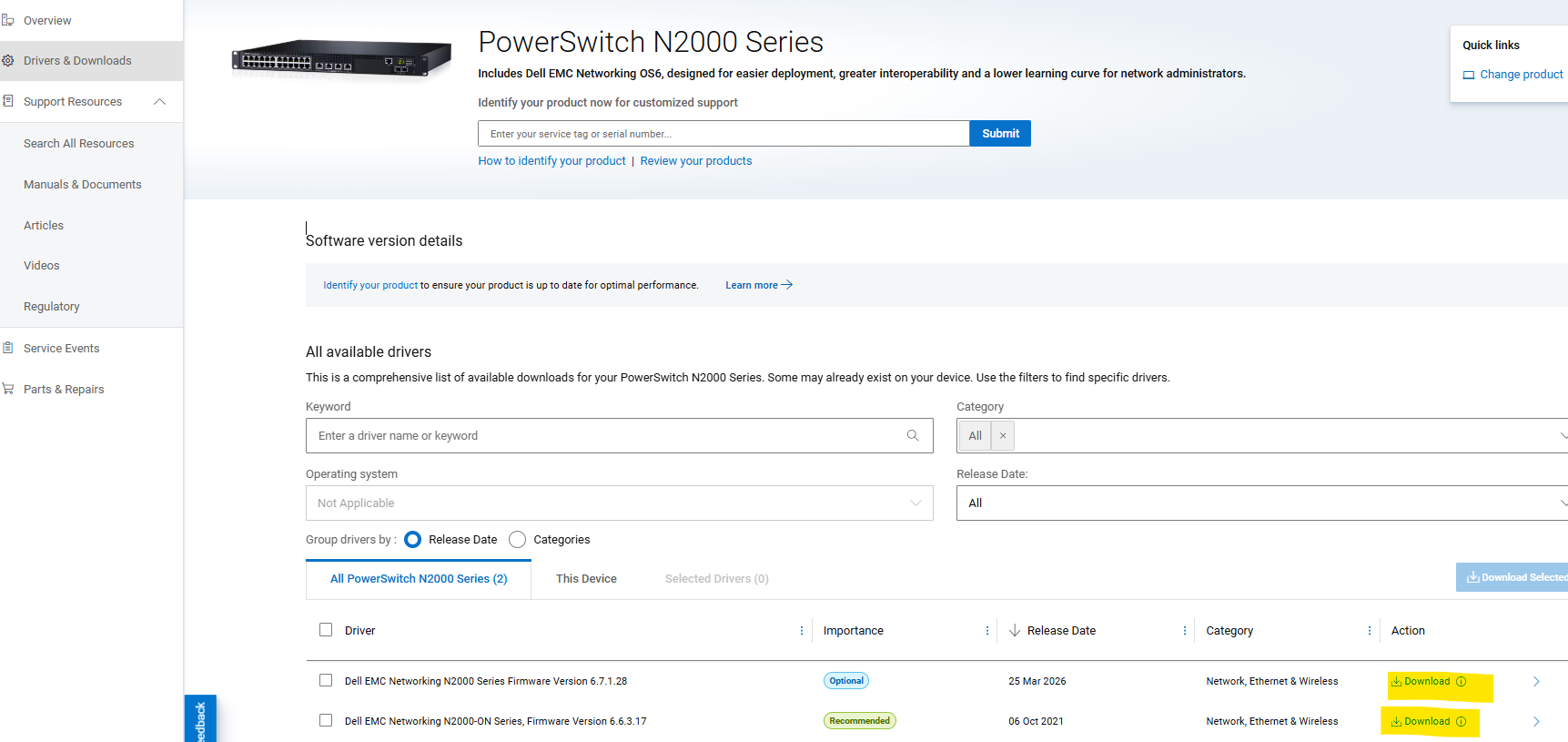Open the Feedback tab
The width and height of the screenshot is (1568, 742).
200,719
